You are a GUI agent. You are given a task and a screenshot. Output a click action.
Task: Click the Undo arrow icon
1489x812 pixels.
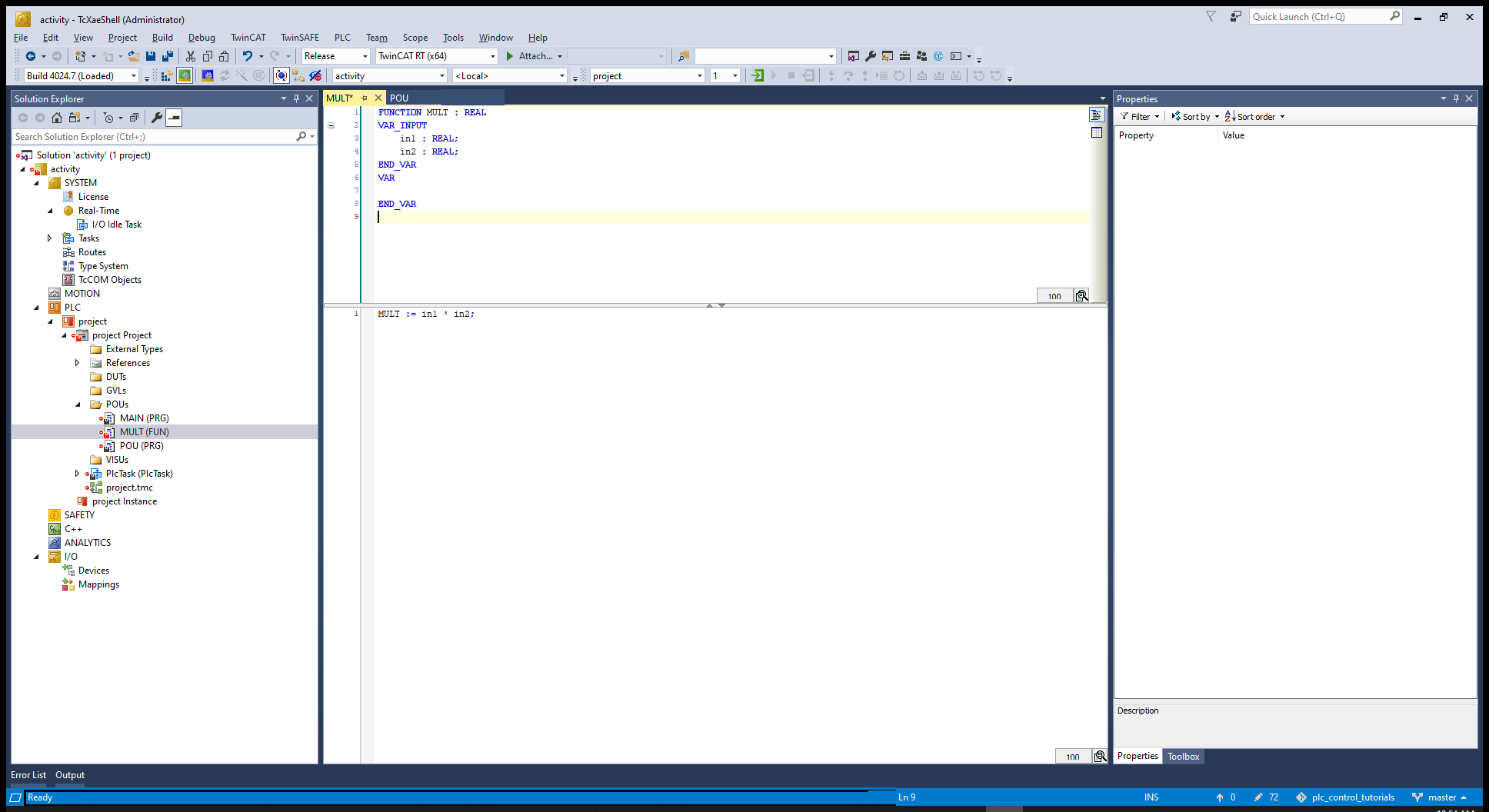(x=247, y=56)
